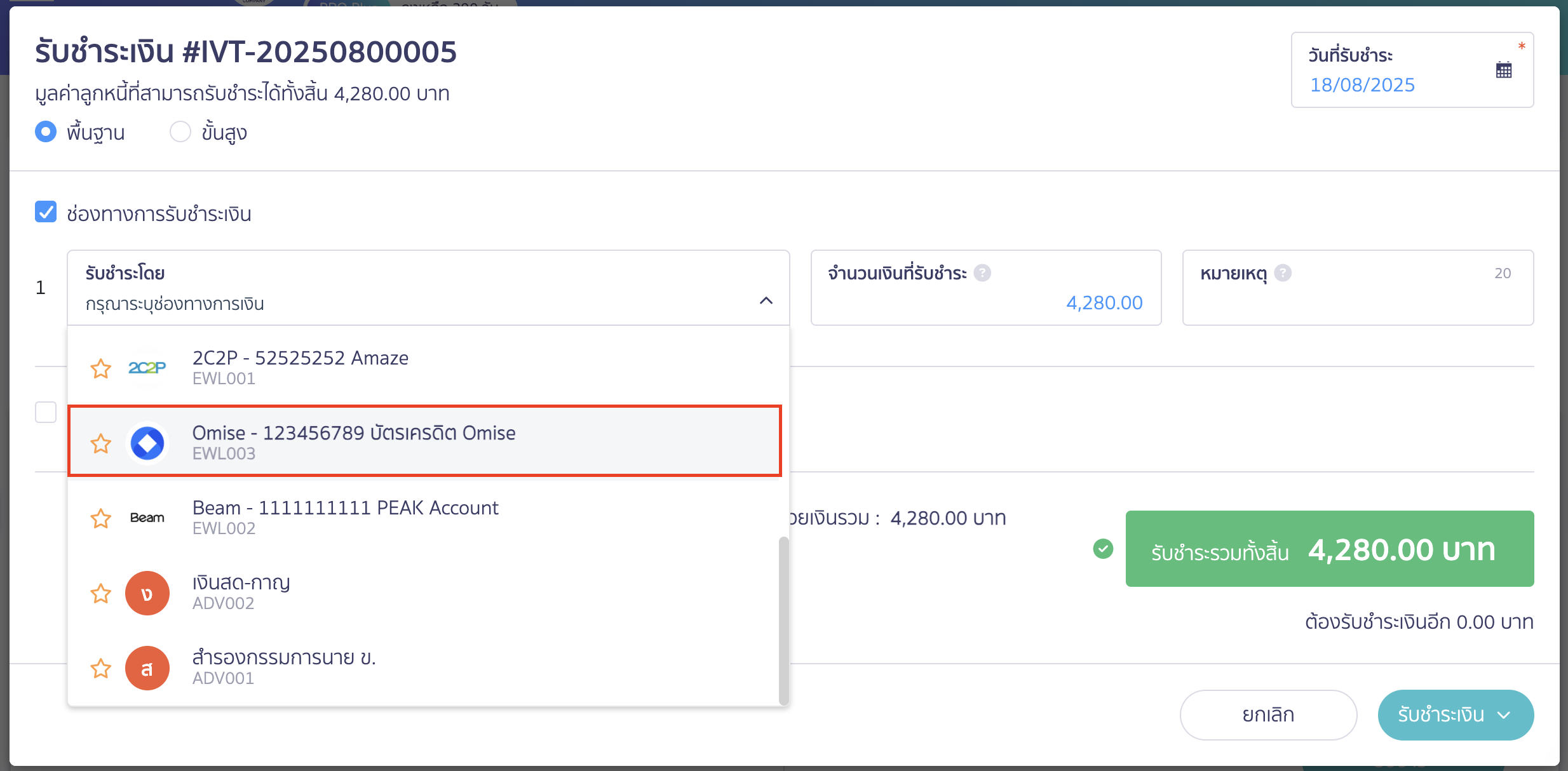Click the Beam logo icon
The image size is (1568, 771).
(x=147, y=518)
